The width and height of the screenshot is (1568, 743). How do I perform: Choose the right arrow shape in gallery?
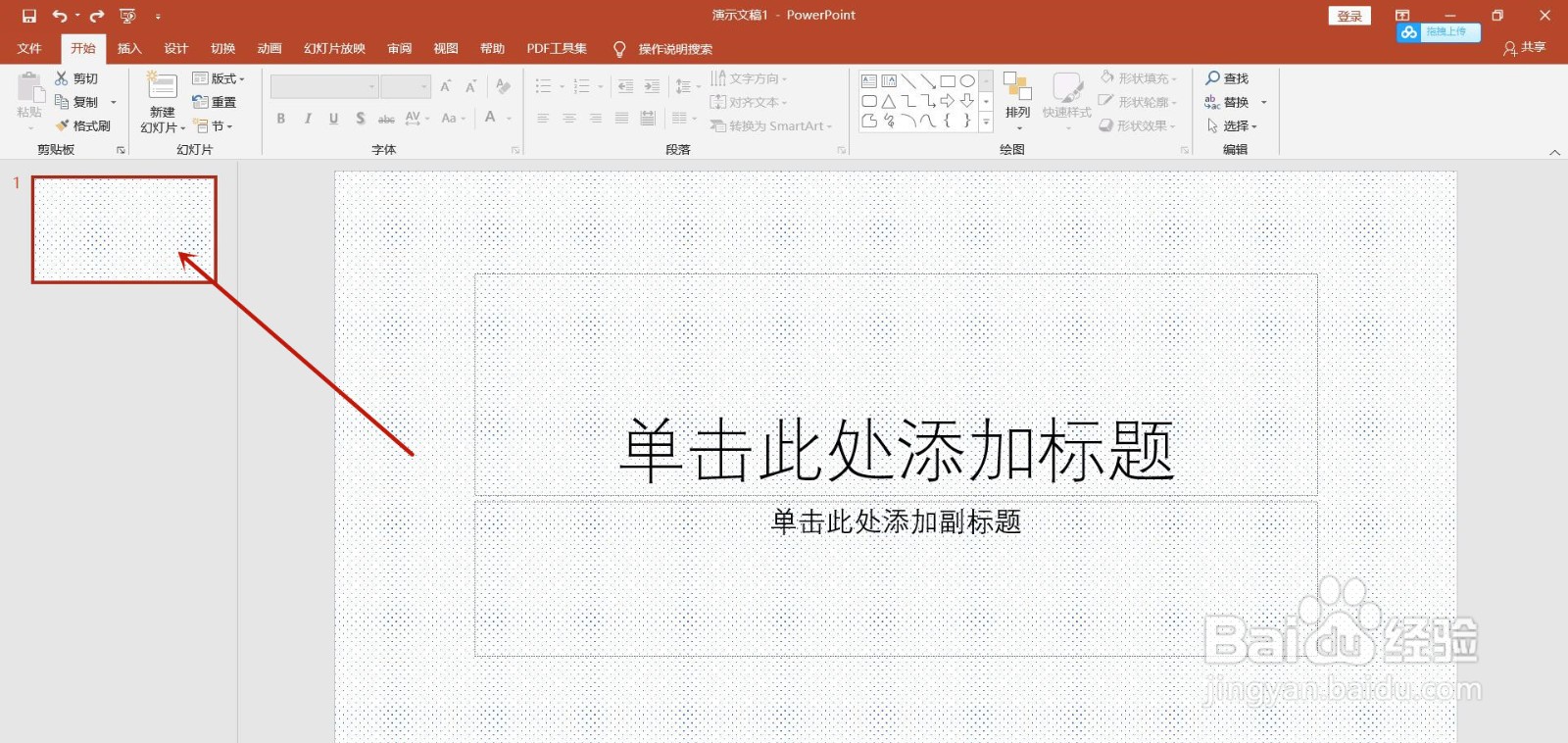[x=948, y=101]
